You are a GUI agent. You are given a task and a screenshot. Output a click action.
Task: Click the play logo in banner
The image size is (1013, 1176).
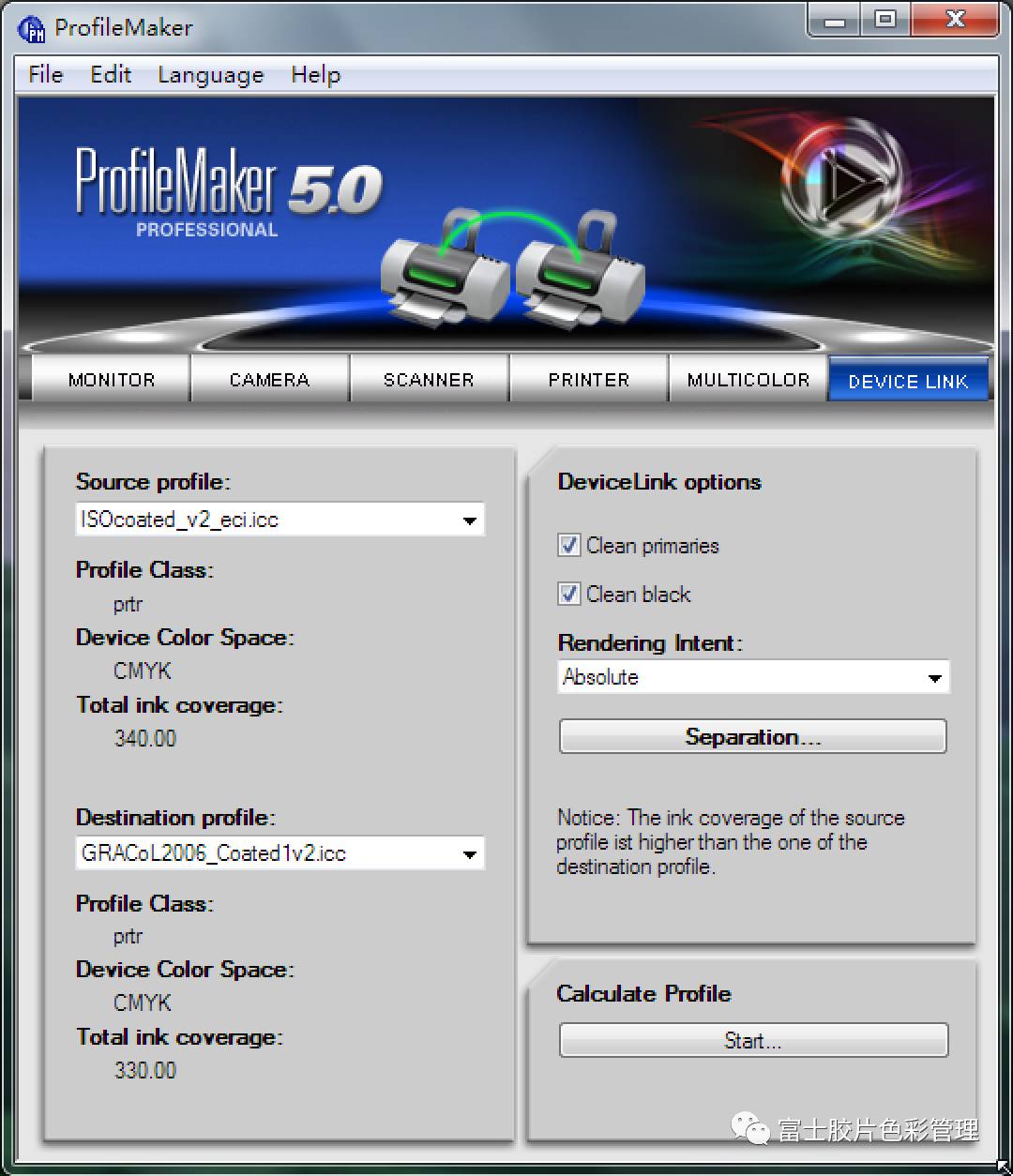pyautogui.click(x=846, y=180)
